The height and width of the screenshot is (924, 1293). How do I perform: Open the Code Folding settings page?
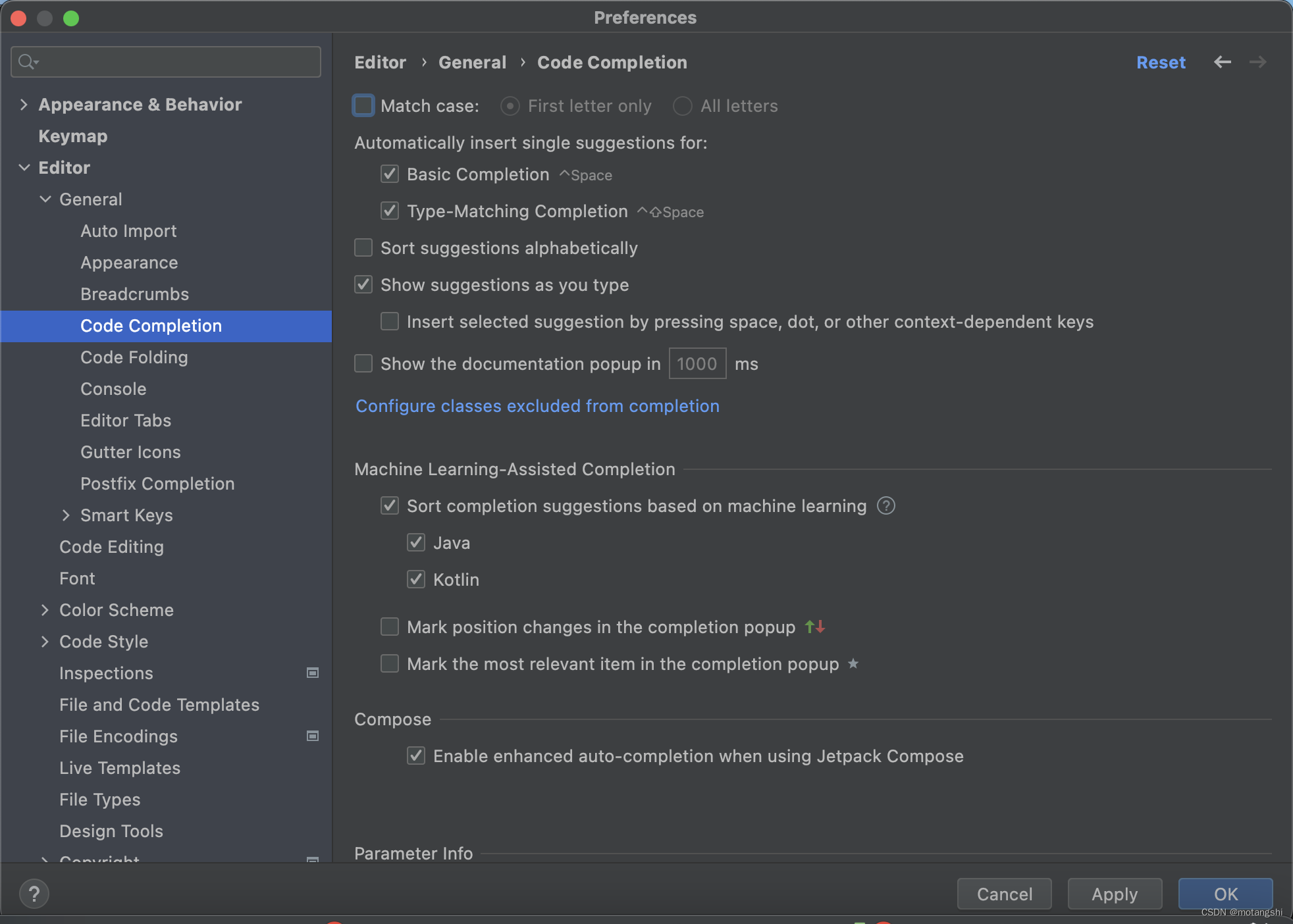tap(134, 357)
